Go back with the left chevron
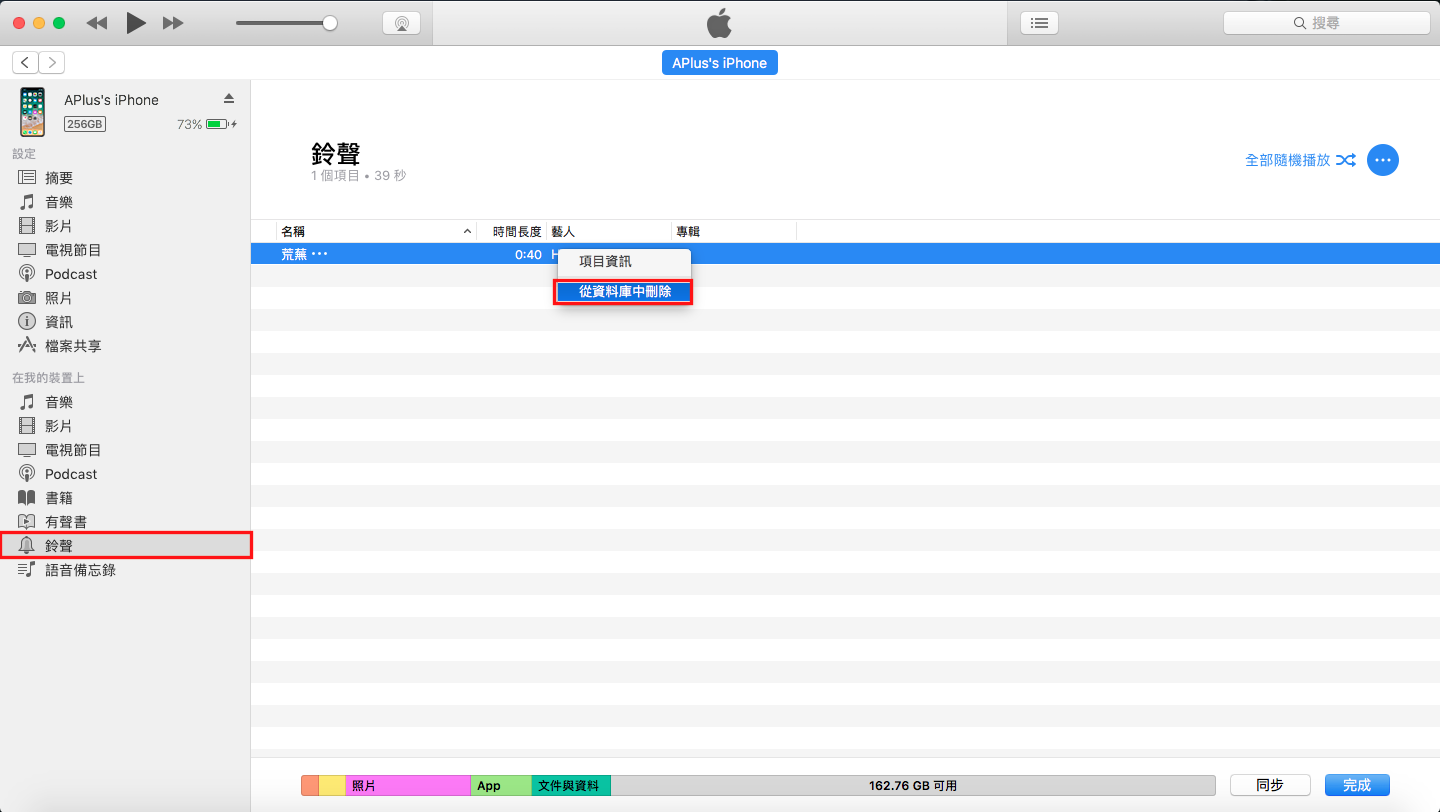 pyautogui.click(x=25, y=62)
